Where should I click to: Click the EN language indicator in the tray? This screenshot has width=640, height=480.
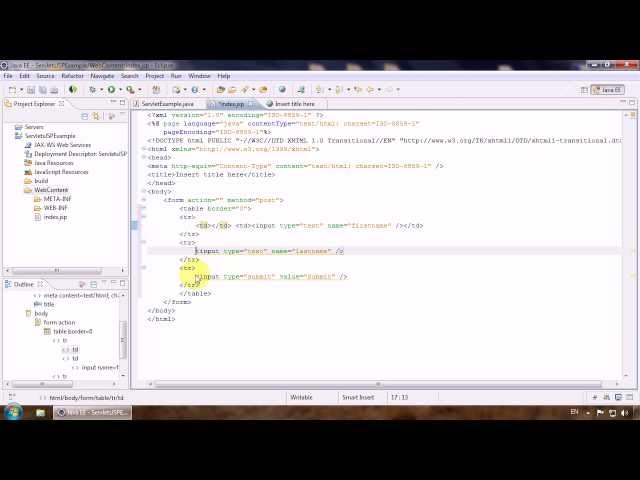(x=574, y=412)
